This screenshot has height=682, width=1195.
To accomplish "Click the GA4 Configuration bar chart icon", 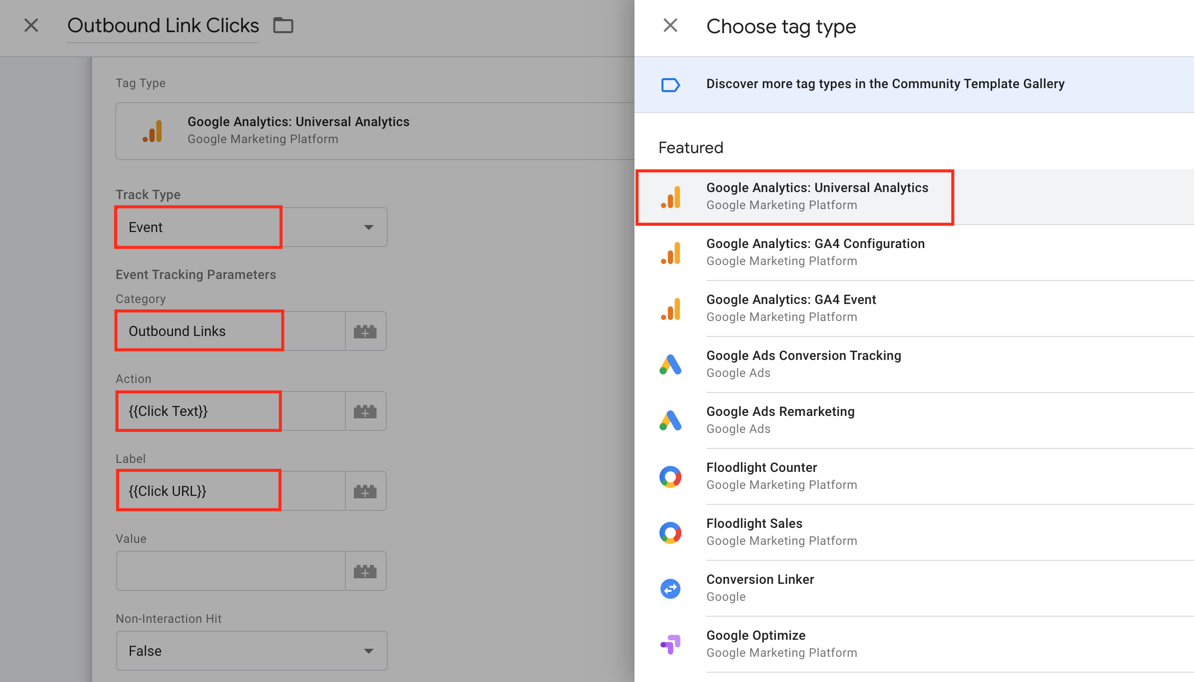I will point(671,253).
